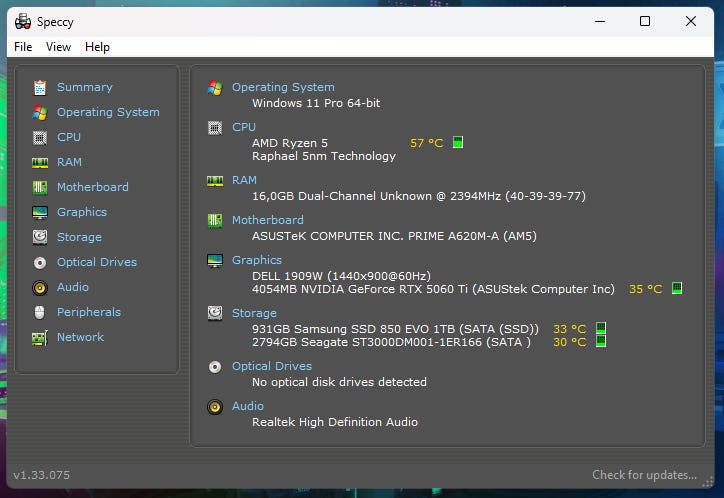
Task: Click the Motherboard icon in sidebar
Action: (40, 187)
